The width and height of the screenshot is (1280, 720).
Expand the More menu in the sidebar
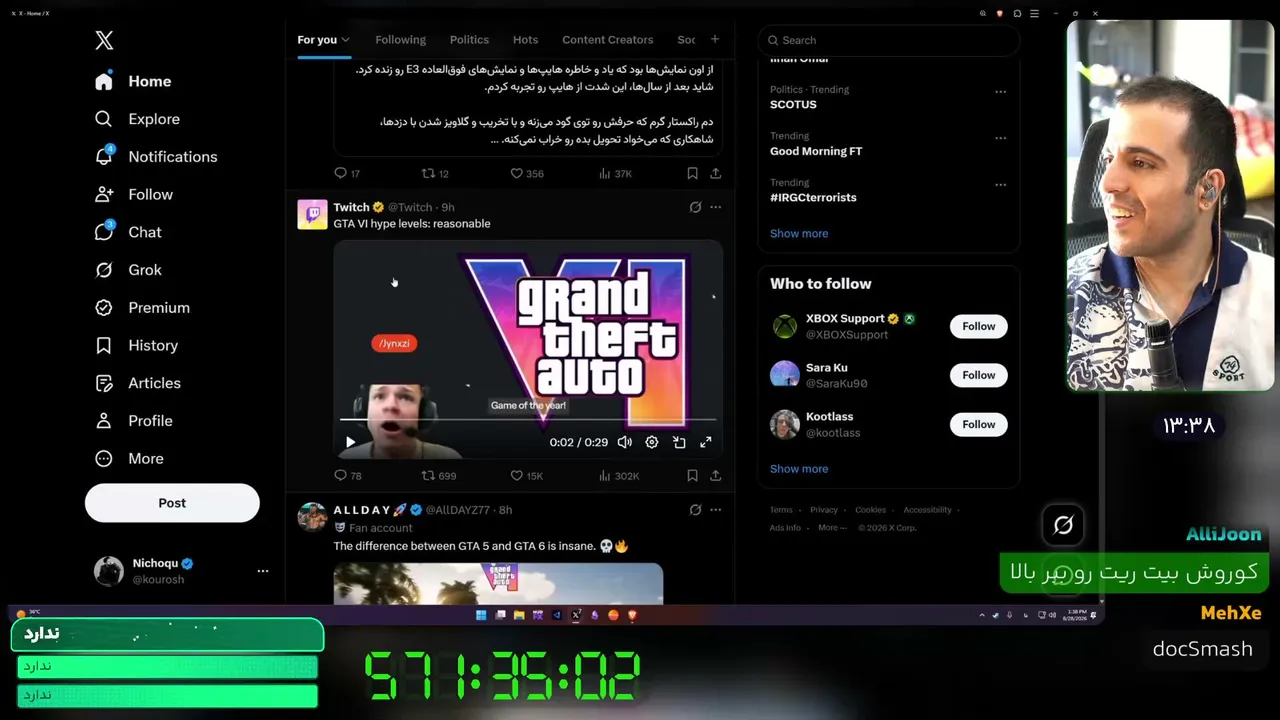pyautogui.click(x=129, y=459)
